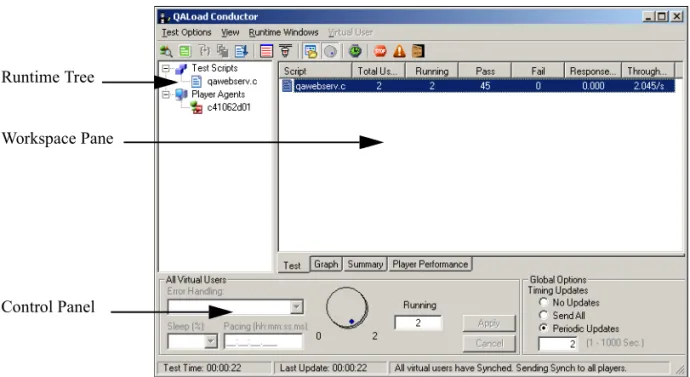This screenshot has width=690, height=377.
Task: Click the Test Scripts folder icon
Action: [181, 69]
